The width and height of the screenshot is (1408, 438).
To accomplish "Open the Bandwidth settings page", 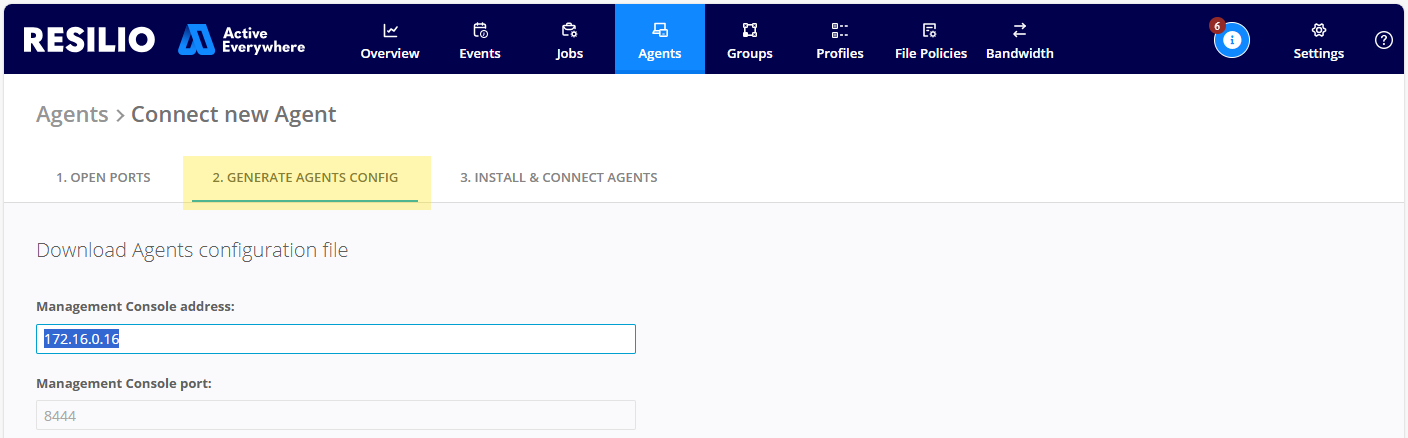I will coord(1019,40).
